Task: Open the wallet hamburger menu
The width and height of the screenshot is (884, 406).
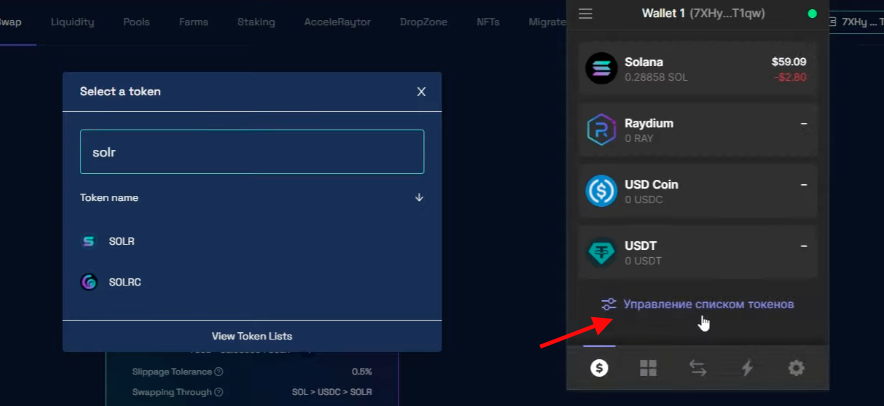Action: point(585,14)
